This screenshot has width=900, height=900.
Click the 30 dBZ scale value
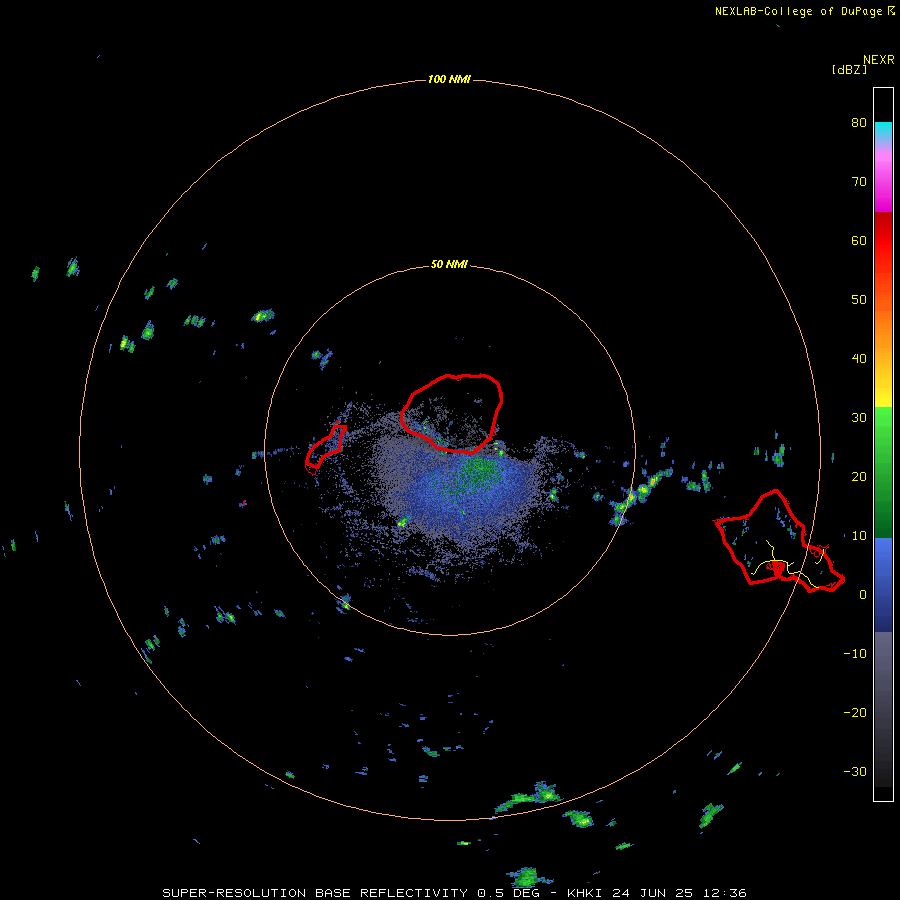coord(859,418)
